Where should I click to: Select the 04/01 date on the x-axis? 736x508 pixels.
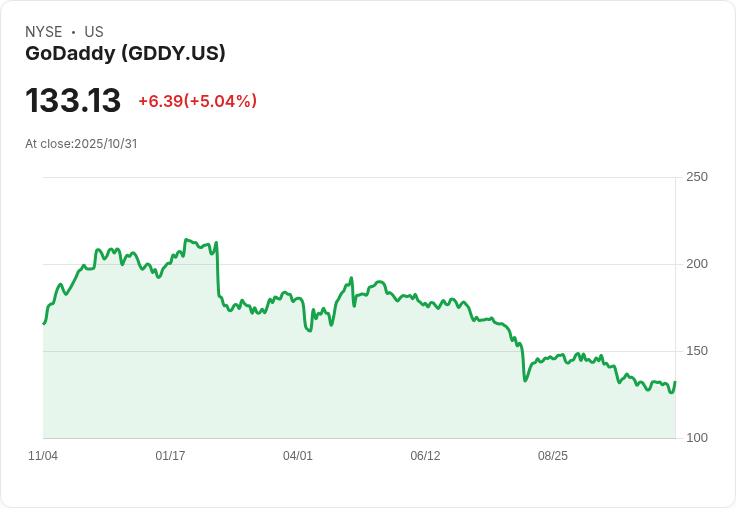pyautogui.click(x=298, y=456)
